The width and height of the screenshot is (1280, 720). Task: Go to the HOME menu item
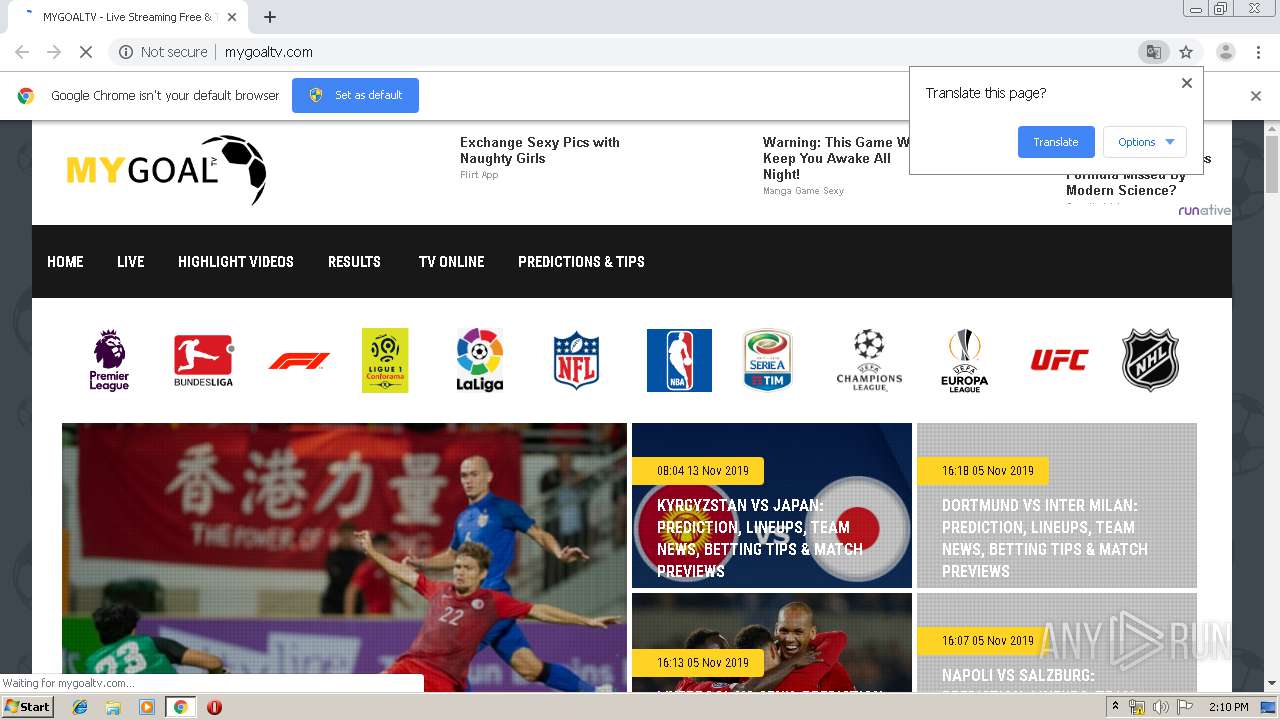point(65,262)
